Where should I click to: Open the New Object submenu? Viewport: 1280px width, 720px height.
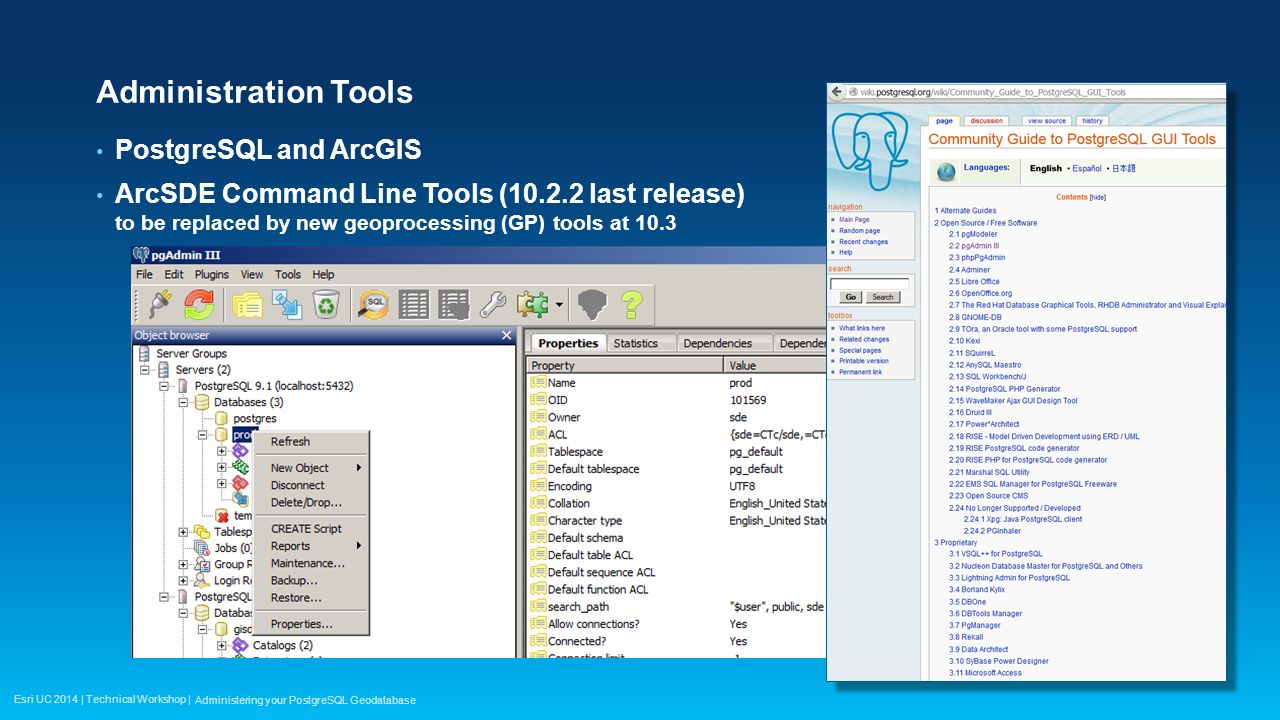point(312,467)
